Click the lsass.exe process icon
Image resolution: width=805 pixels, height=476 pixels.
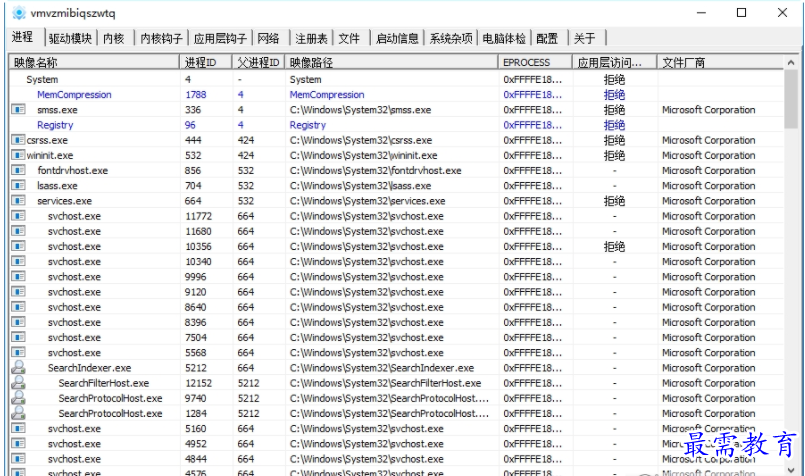[x=18, y=185]
